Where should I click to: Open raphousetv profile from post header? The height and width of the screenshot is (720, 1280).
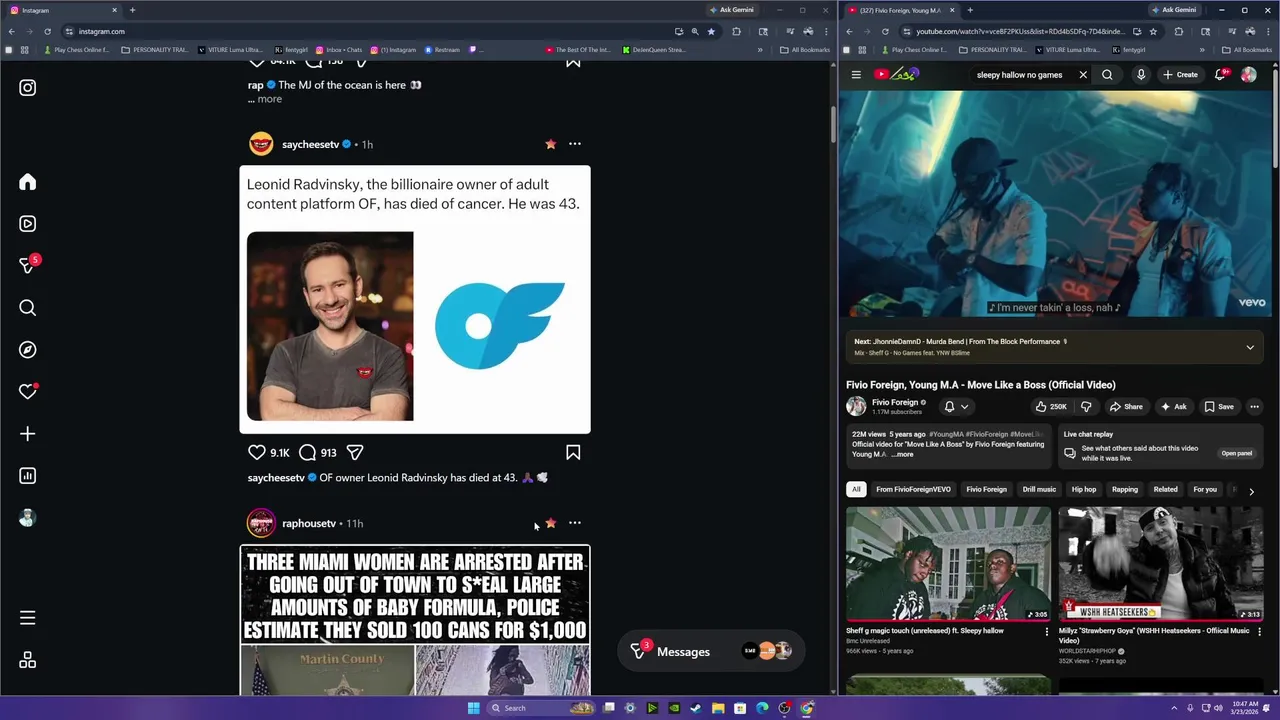coord(309,524)
